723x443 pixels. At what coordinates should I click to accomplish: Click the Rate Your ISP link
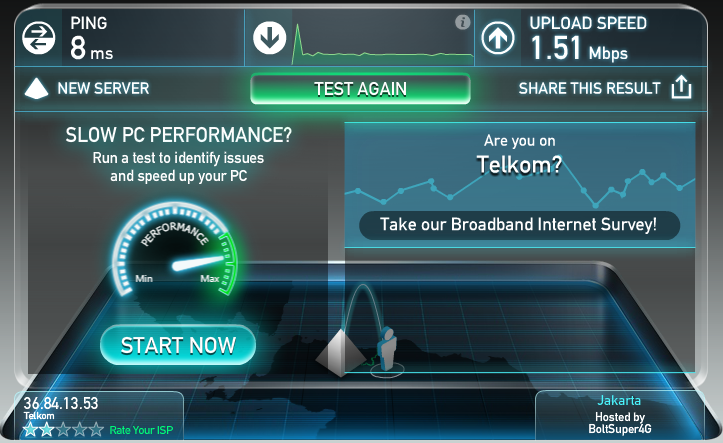(141, 430)
